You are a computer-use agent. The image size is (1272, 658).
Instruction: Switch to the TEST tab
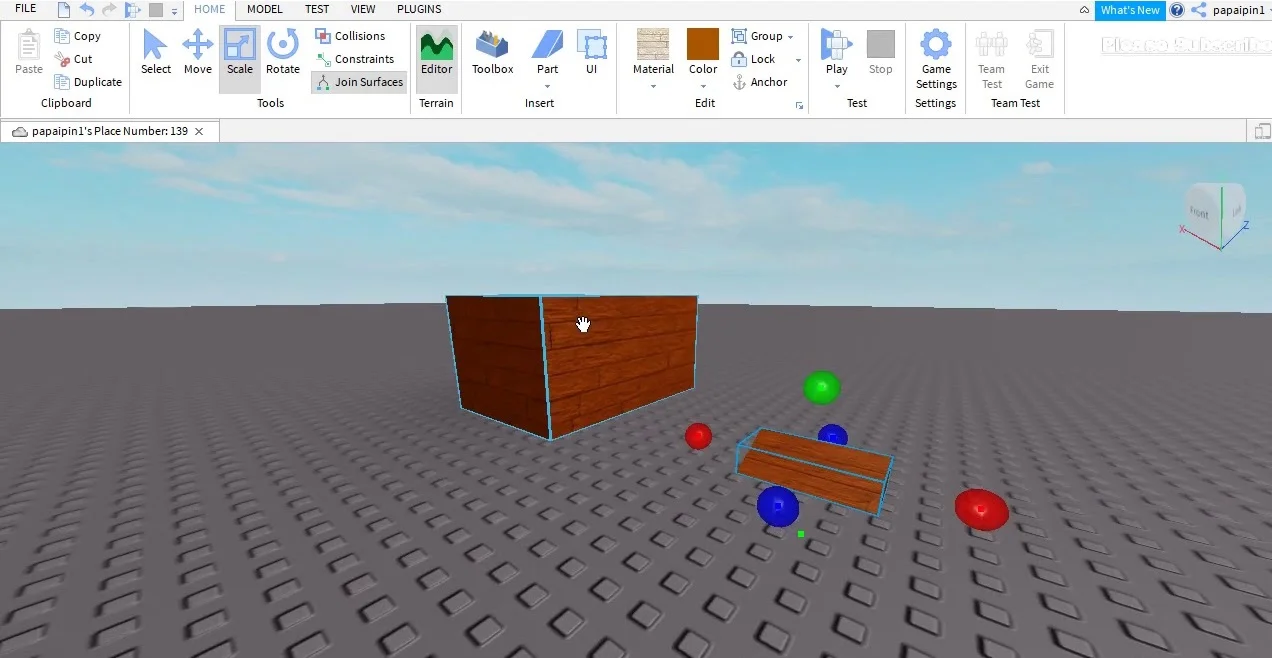pyautogui.click(x=317, y=9)
